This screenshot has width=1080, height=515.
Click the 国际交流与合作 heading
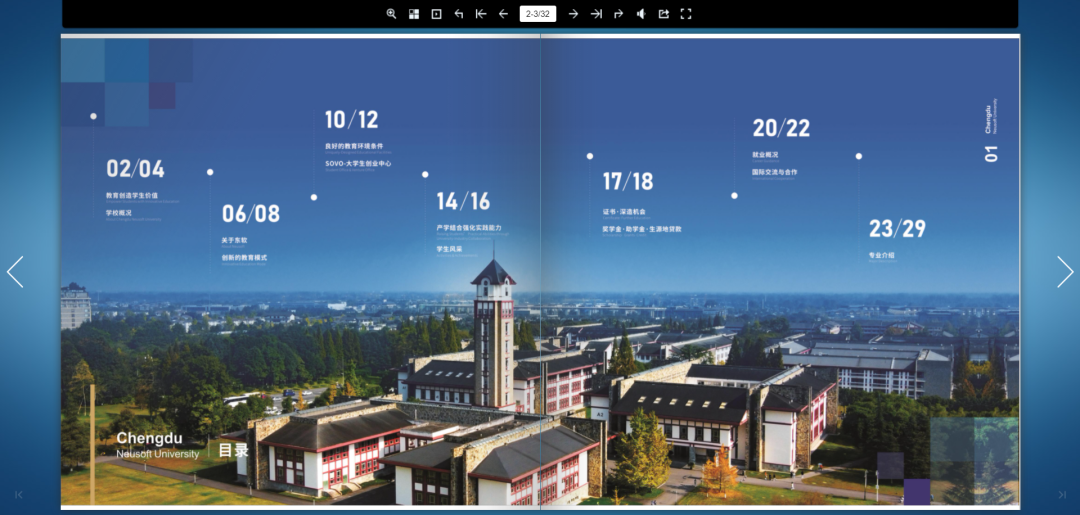(x=775, y=172)
